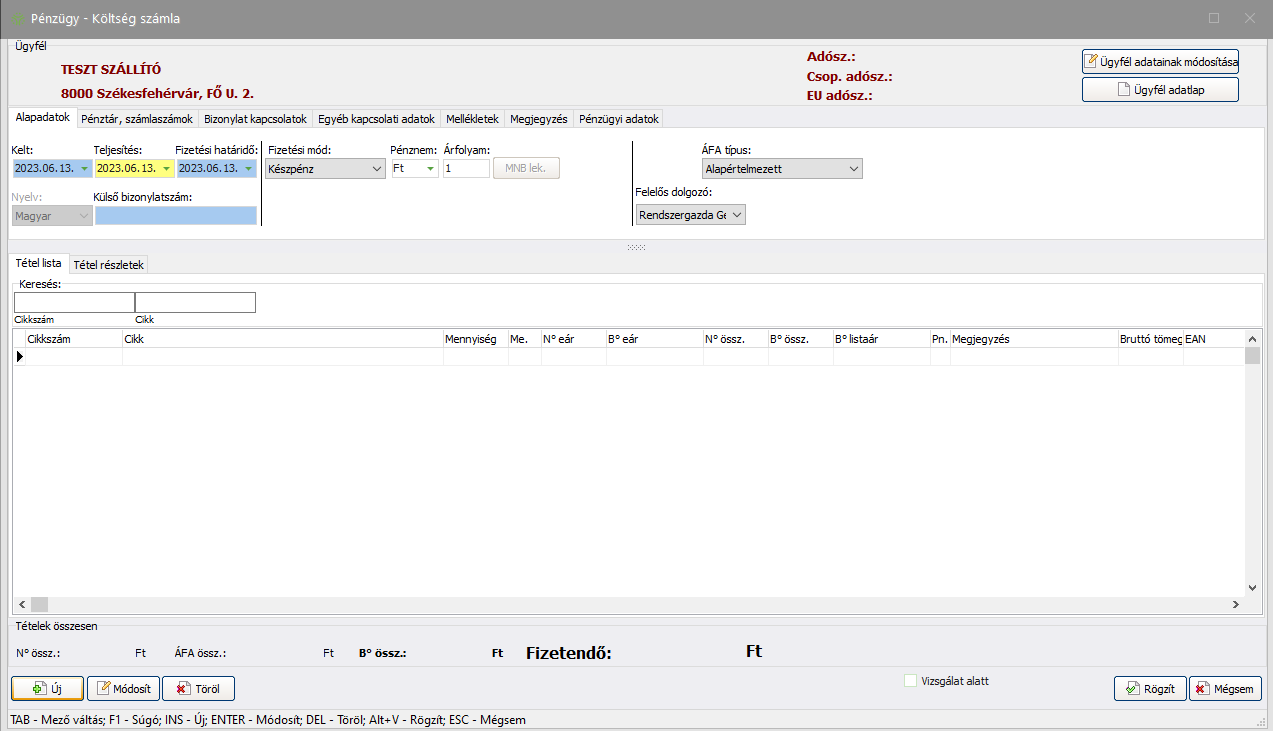Click the horizontal scrollbar right arrow
Image resolution: width=1273 pixels, height=731 pixels.
tap(1236, 604)
